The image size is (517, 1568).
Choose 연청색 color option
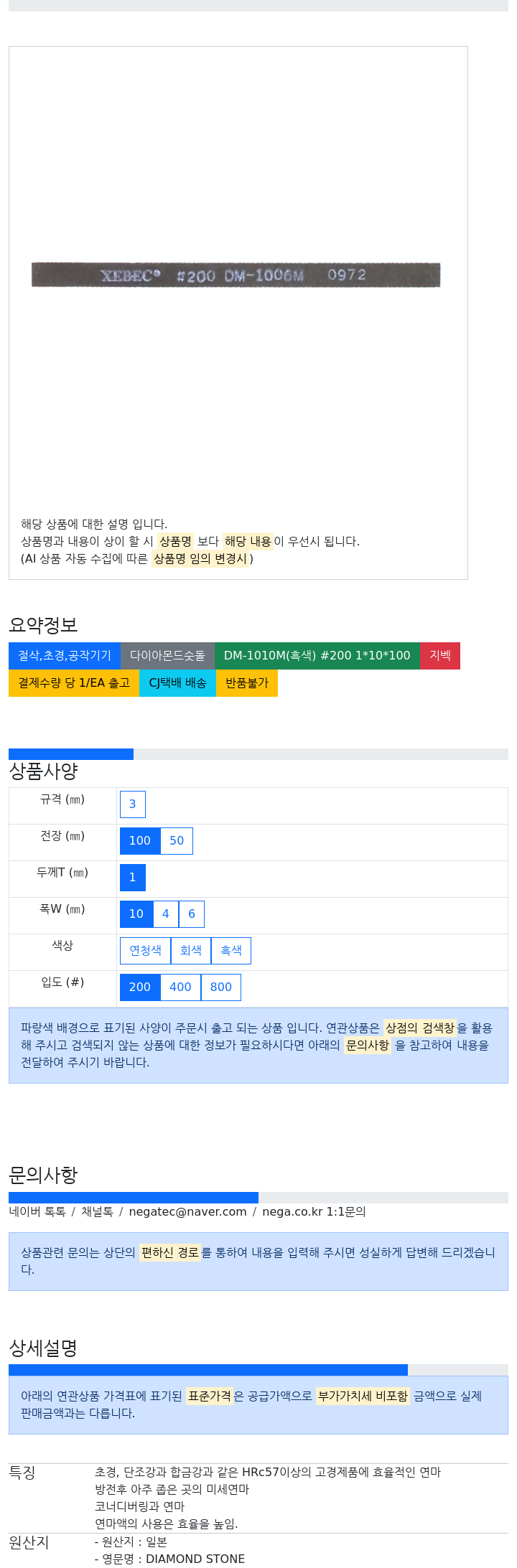coord(145,950)
